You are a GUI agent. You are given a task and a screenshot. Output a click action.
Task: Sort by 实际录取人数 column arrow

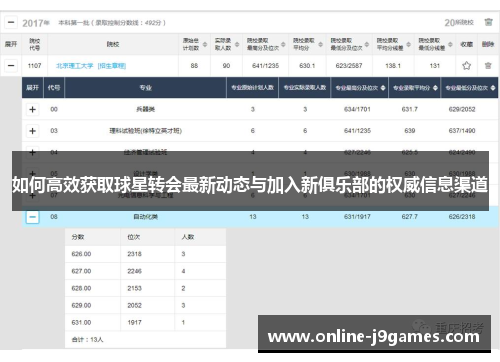point(237,44)
